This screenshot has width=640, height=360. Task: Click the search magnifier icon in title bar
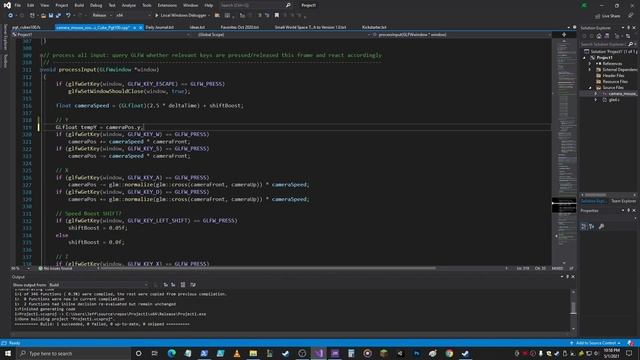pos(288,5)
